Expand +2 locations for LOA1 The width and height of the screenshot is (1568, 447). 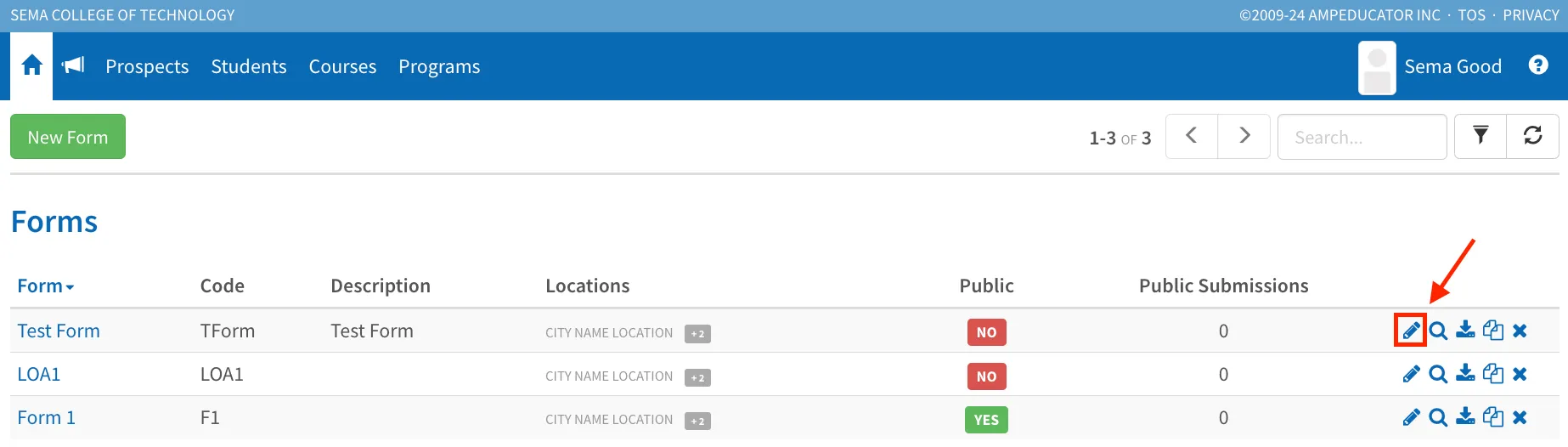(x=697, y=377)
